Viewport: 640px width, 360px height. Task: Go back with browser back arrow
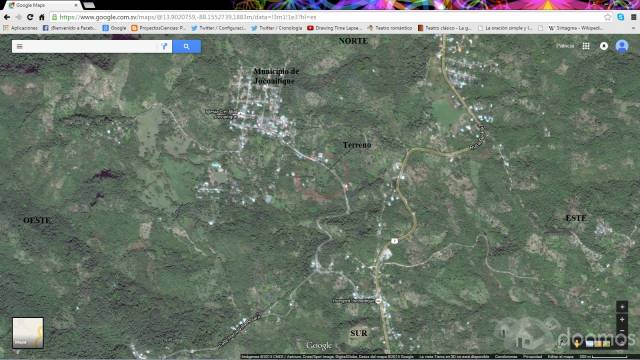point(7,17)
